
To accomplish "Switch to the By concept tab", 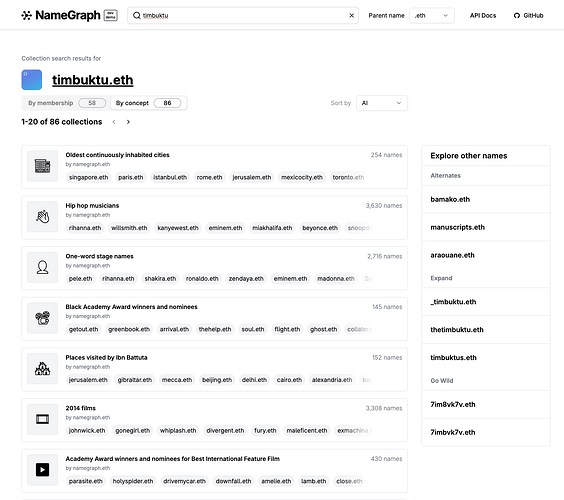I will click(148, 103).
